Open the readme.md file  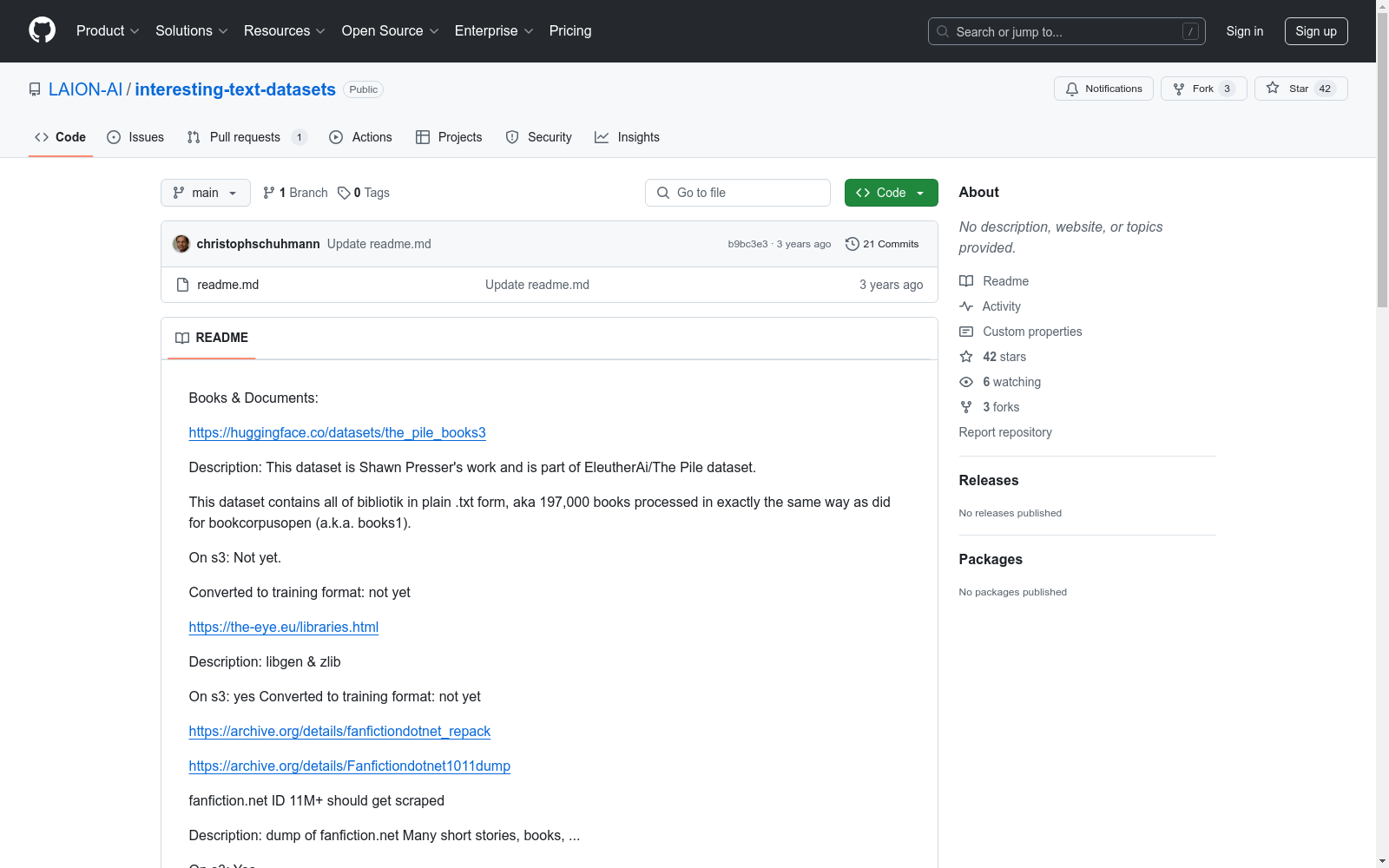click(228, 285)
